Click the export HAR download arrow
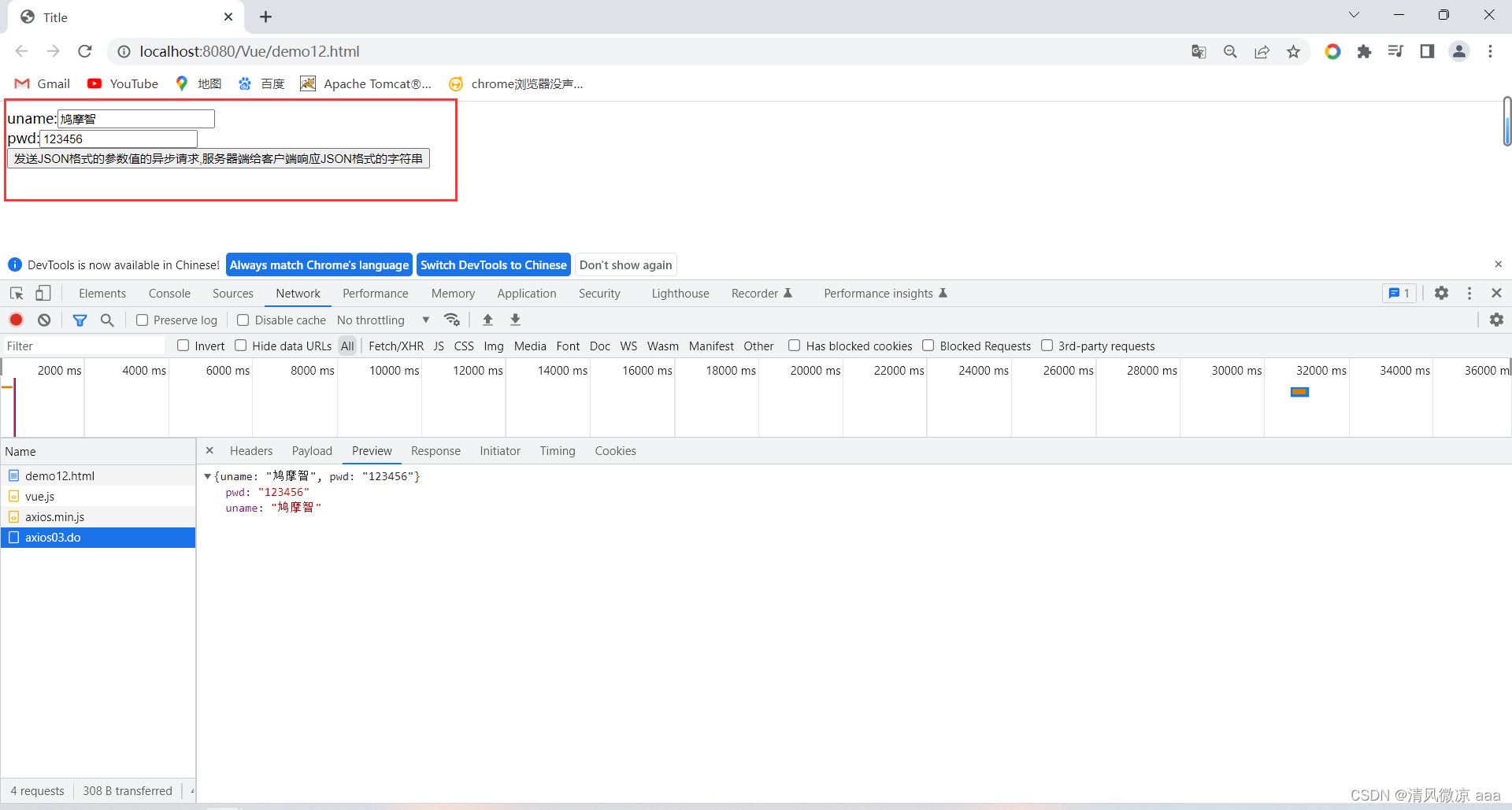The width and height of the screenshot is (1512, 810). 515,320
